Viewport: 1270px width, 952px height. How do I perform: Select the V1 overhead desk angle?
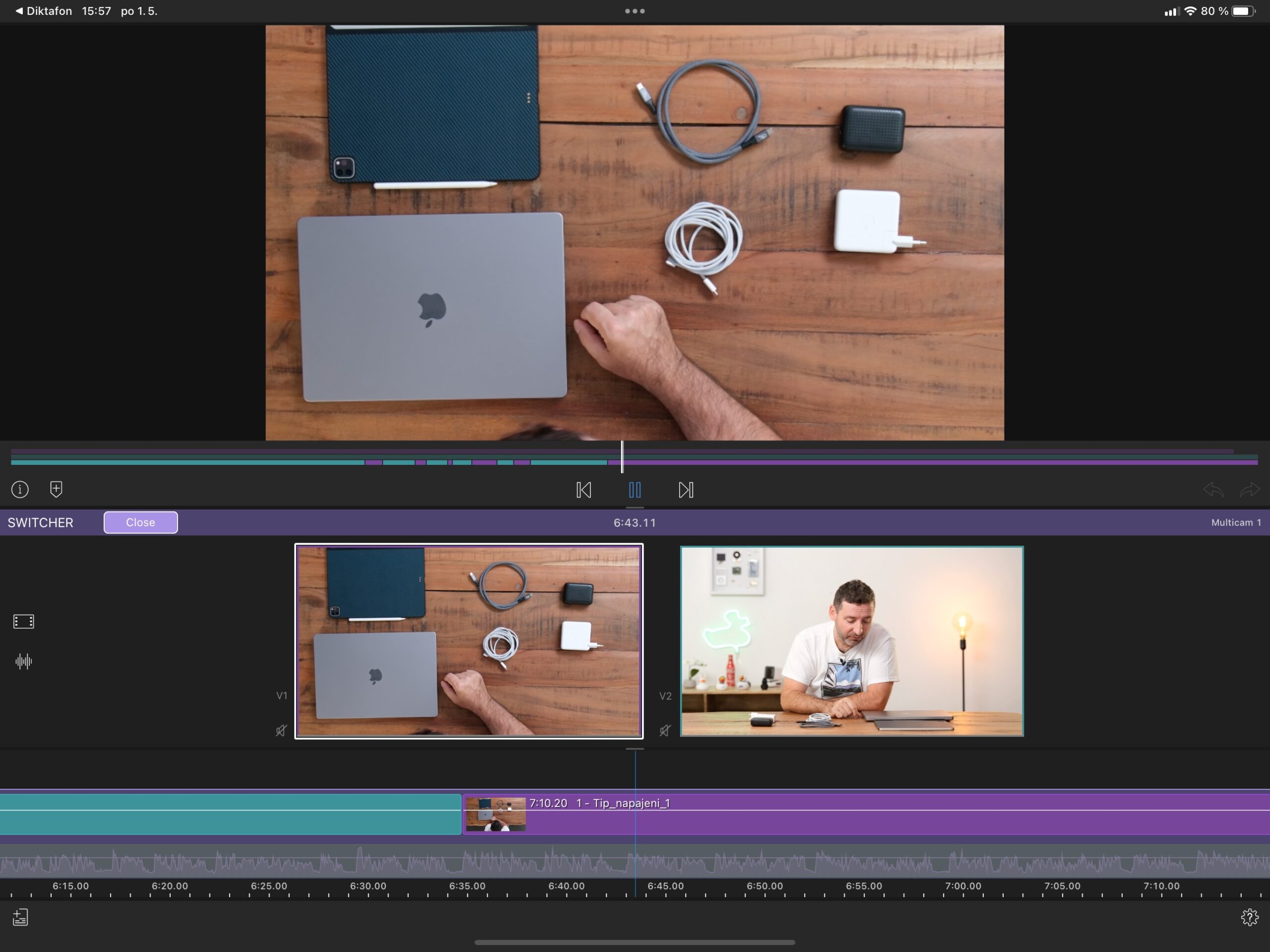pyautogui.click(x=468, y=641)
